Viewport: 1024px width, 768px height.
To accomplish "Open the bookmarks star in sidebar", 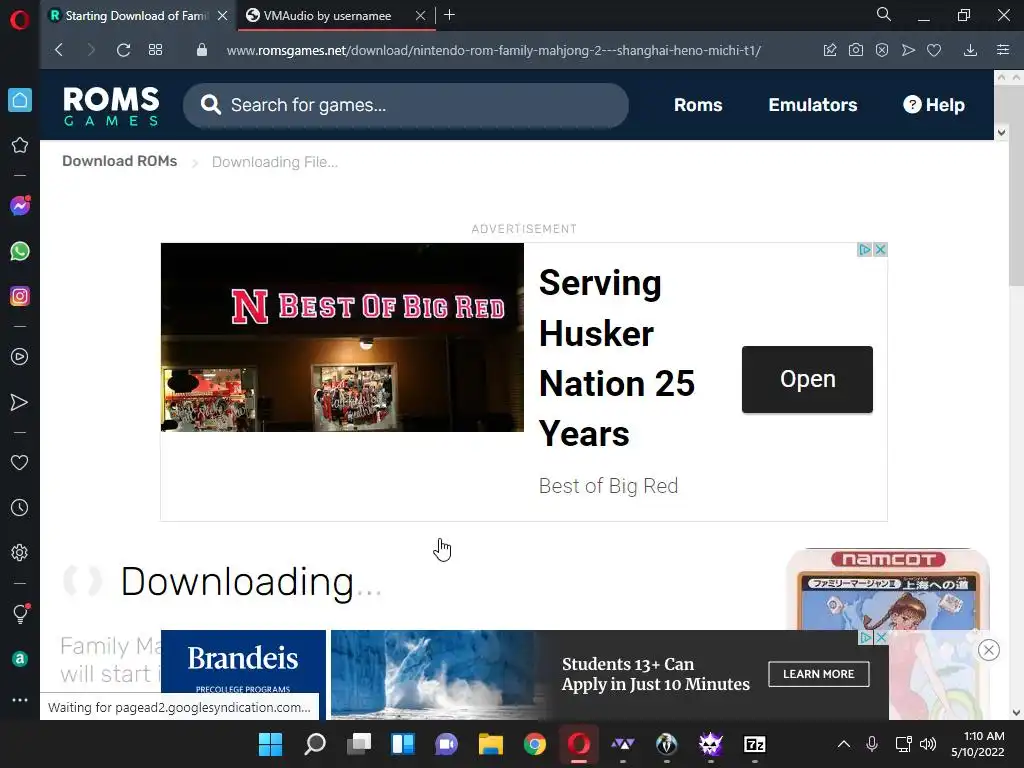I will 20,145.
